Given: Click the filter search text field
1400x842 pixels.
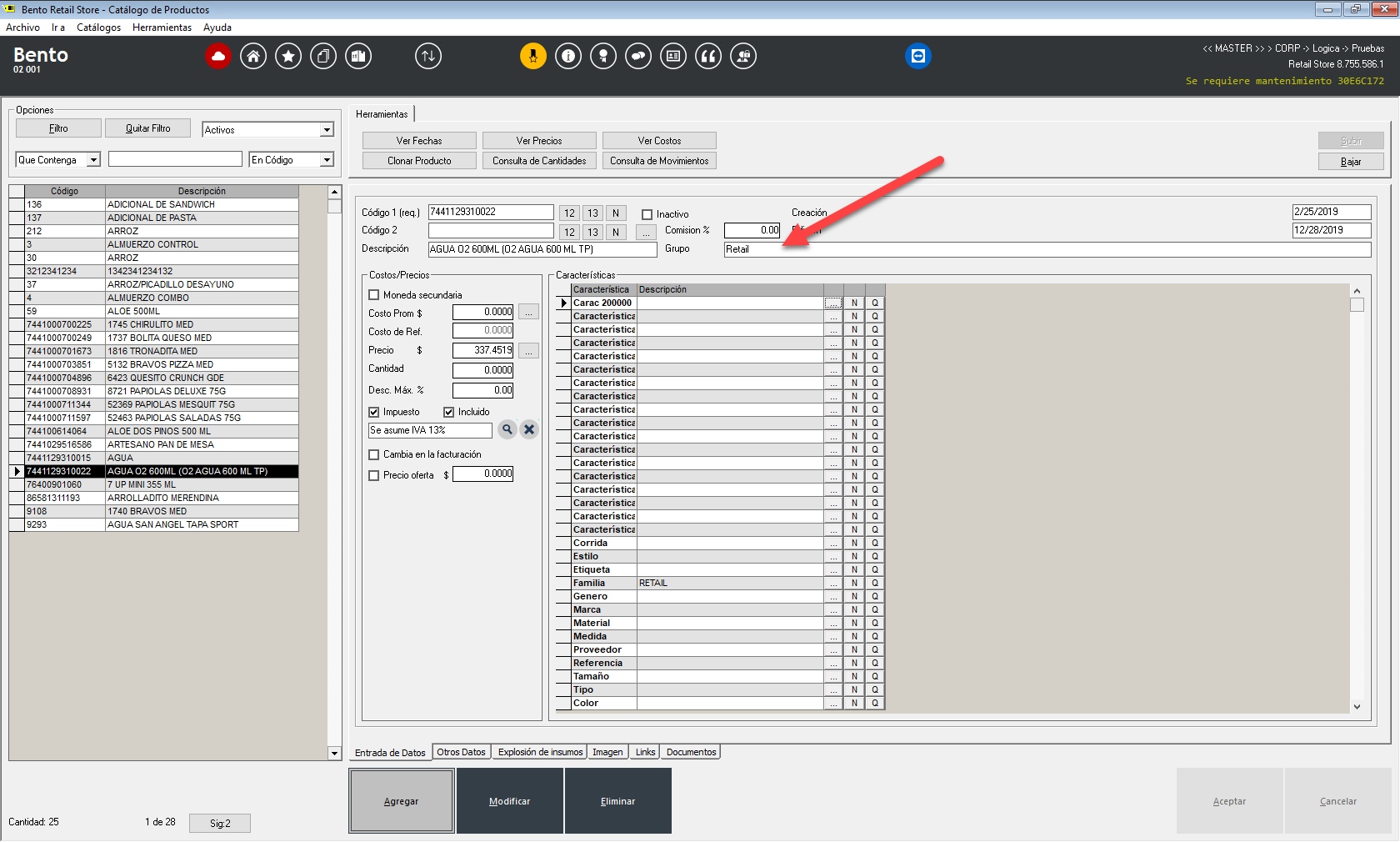Looking at the screenshot, I should coord(175,159).
